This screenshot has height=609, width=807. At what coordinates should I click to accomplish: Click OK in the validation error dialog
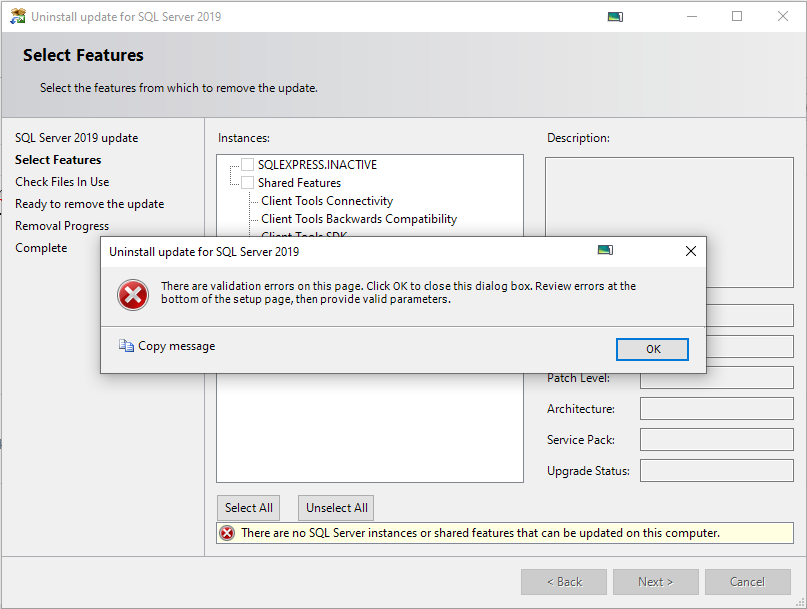tap(652, 349)
